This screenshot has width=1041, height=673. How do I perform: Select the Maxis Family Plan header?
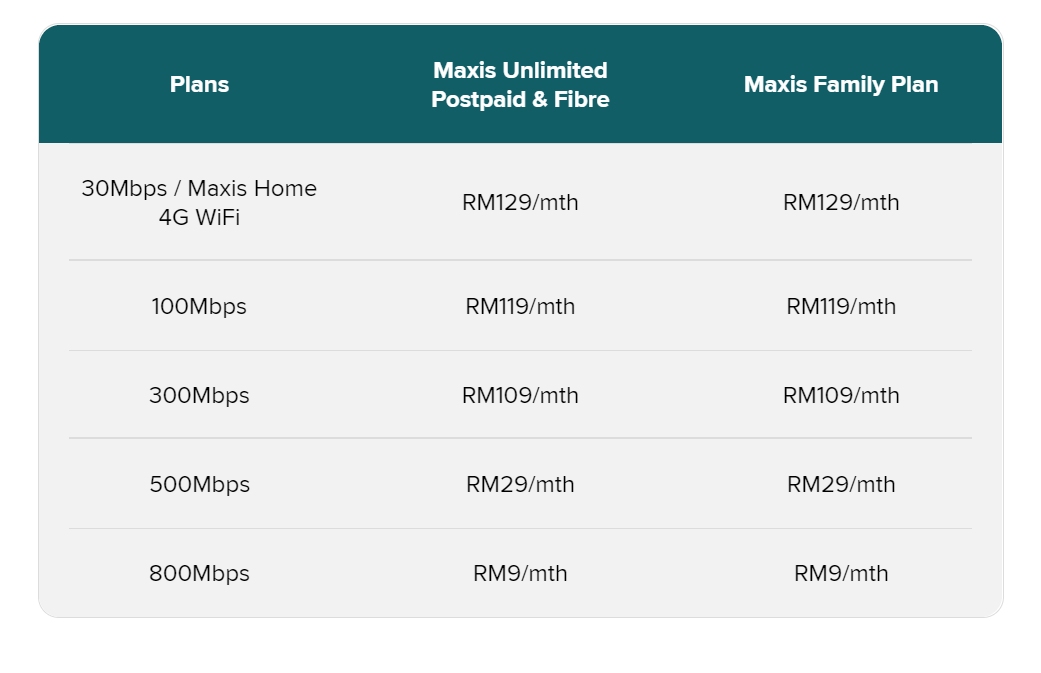(841, 84)
